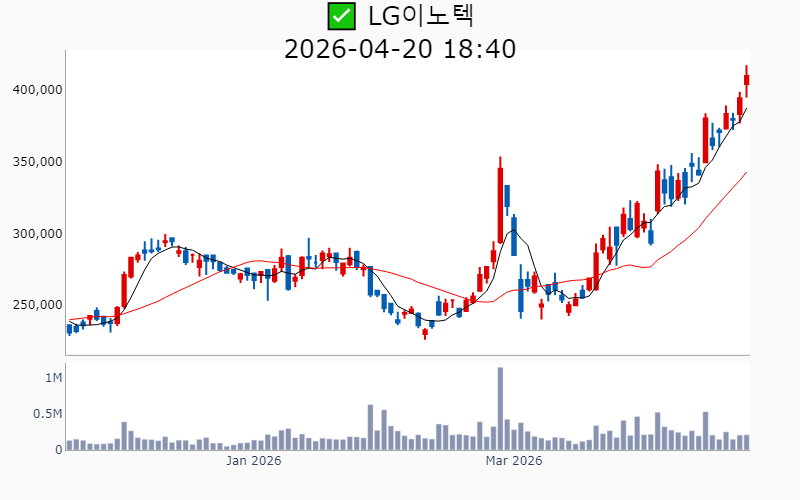Screen dimensions: 800x500
Task: Click the last volume bar on the right
Action: [746, 442]
